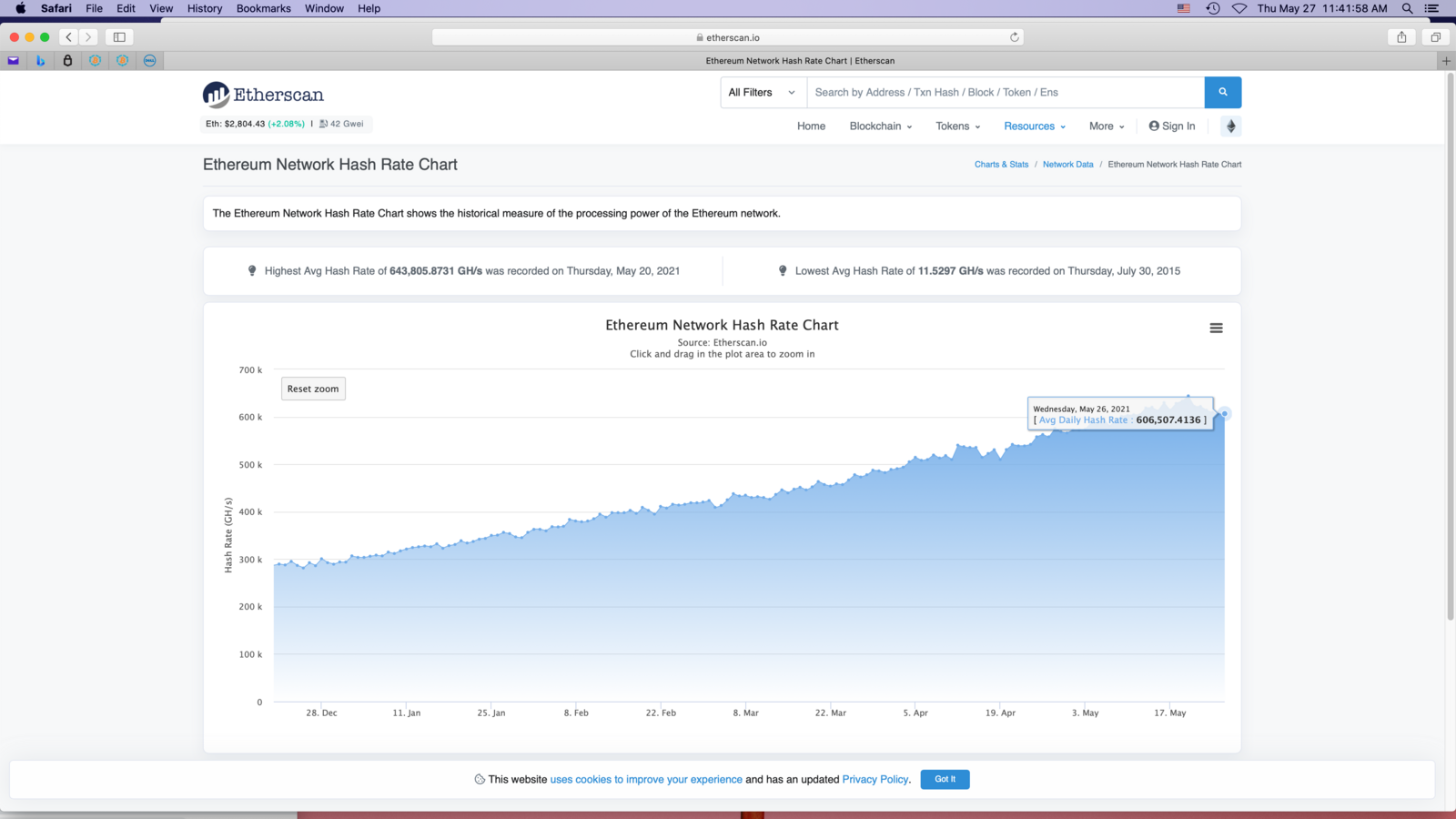Open the Safari File menu
The image size is (1456, 819).
[x=95, y=8]
